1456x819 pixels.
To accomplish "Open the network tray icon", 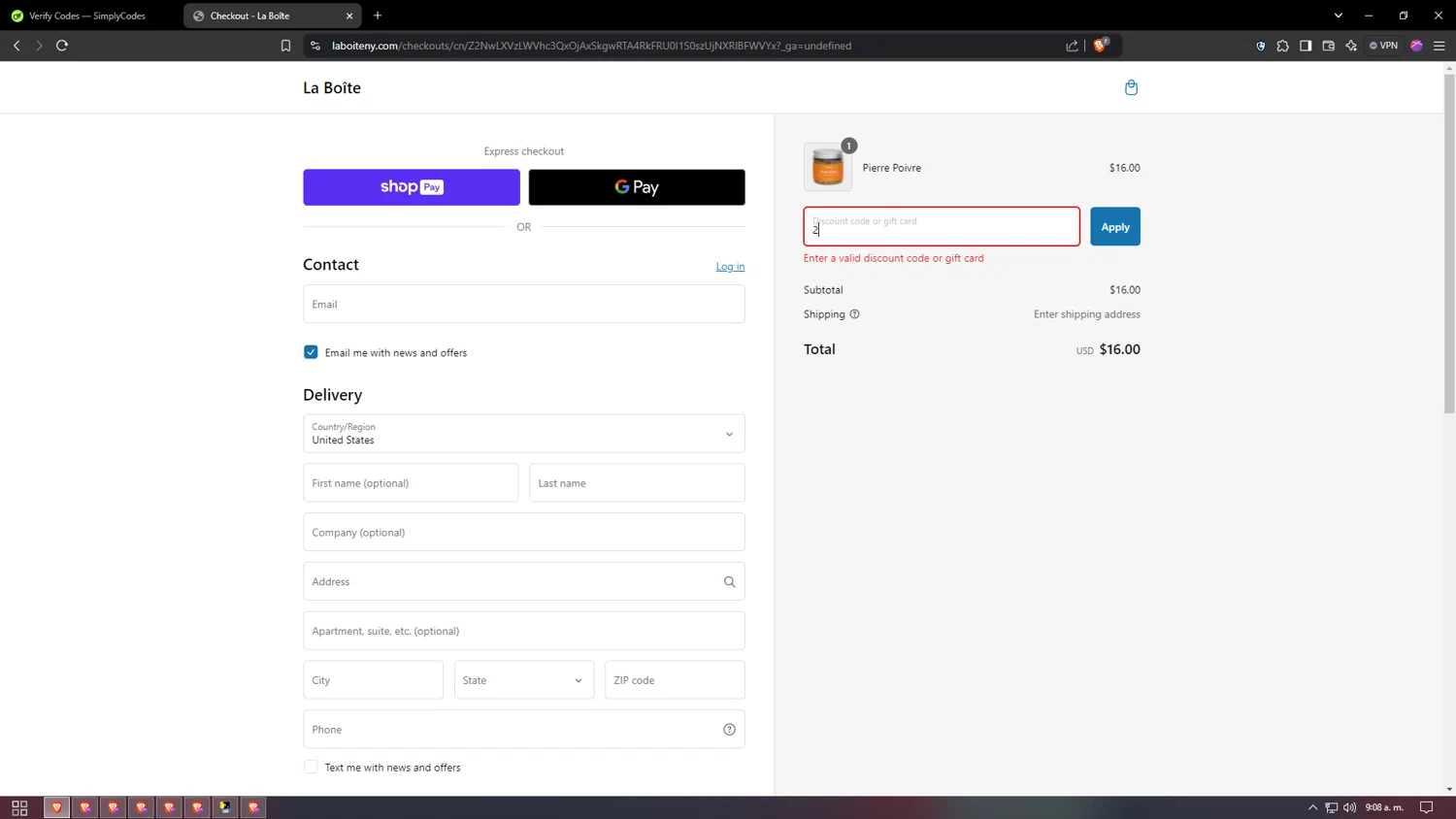I will pyautogui.click(x=1332, y=807).
